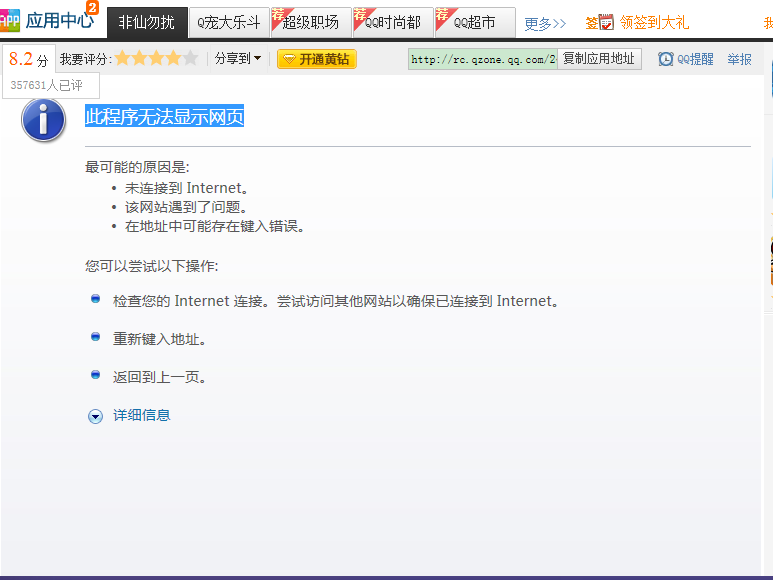Screen dimensions: 773x580
Task: Rate the app two stars
Action: click(x=140, y=58)
